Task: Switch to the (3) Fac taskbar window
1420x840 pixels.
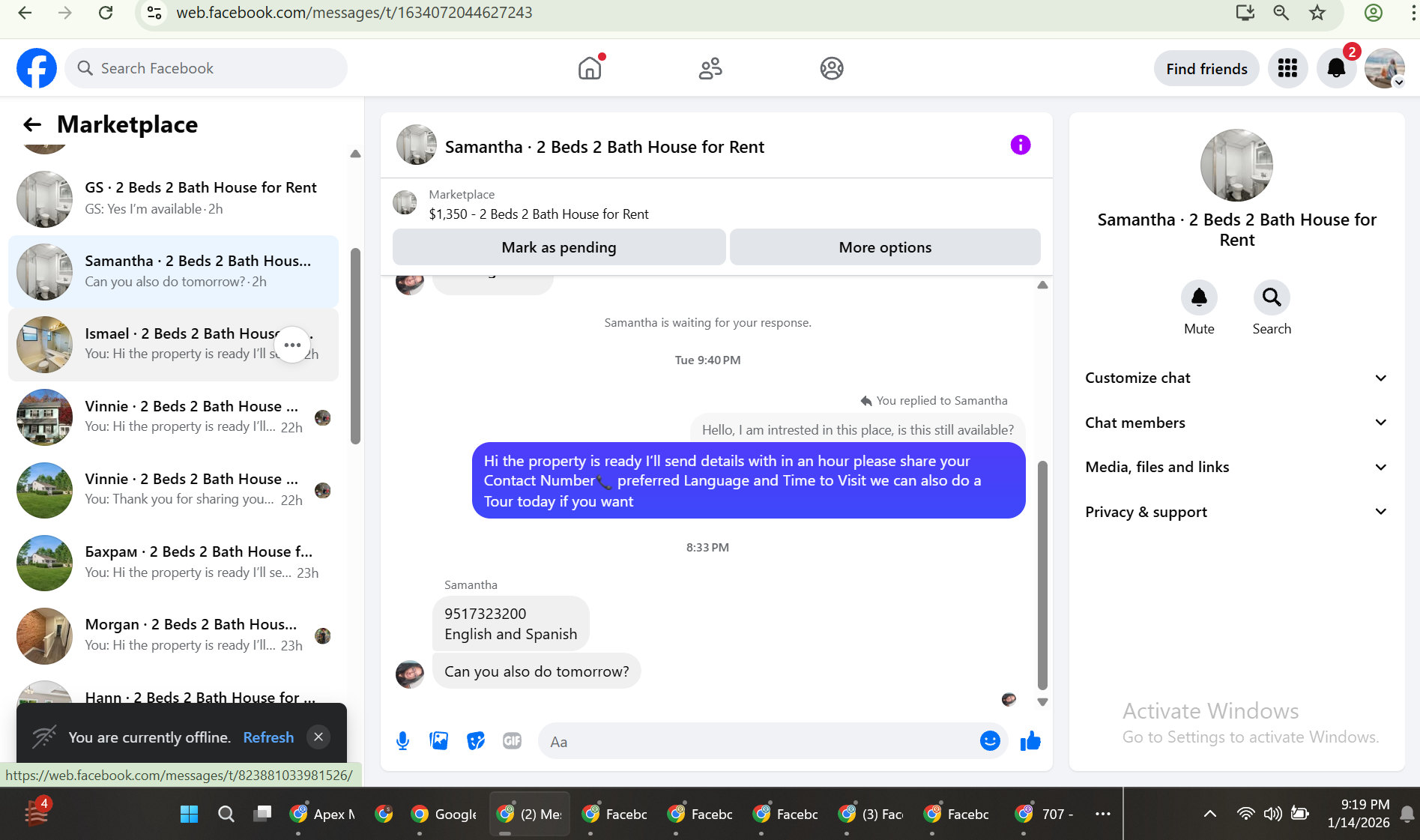Action: tap(872, 814)
